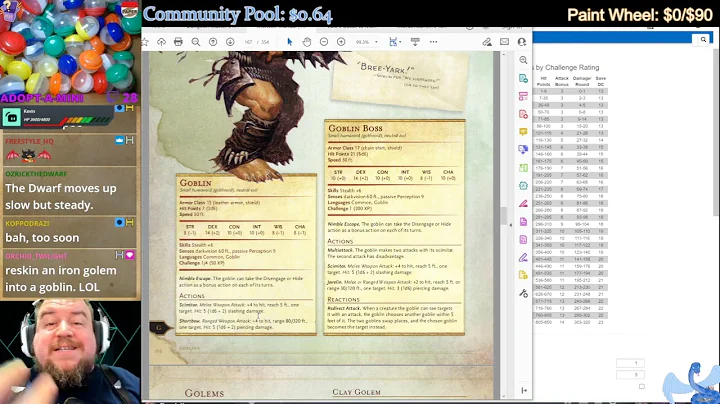Viewport: 720px width, 404px height.
Task: Open the pink Redact pen tool icon
Action: pos(523,203)
